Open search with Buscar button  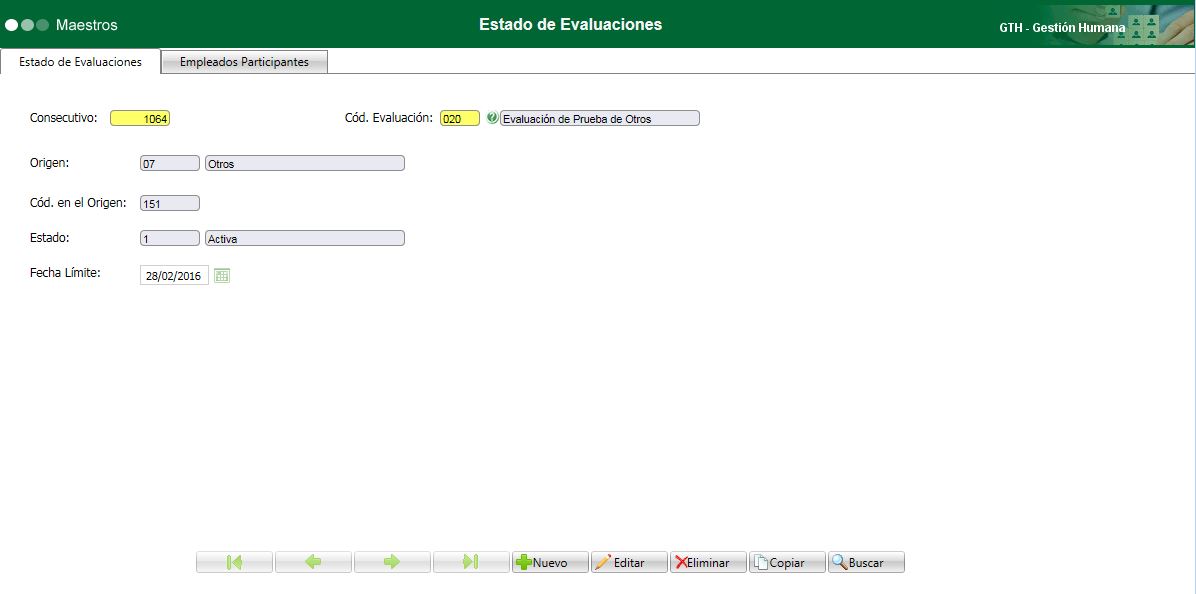[x=866, y=562]
